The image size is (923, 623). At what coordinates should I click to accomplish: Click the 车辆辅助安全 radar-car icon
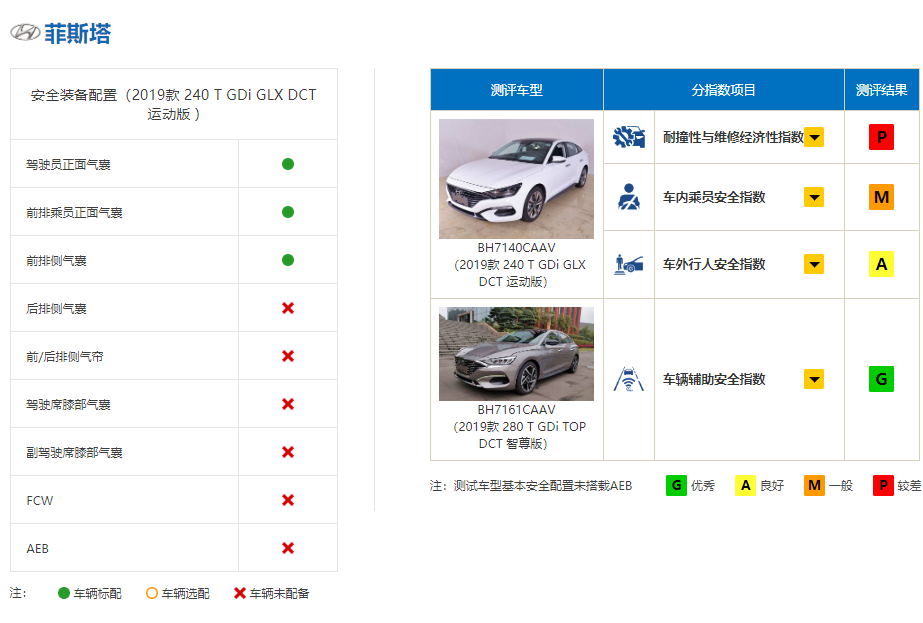pos(629,379)
